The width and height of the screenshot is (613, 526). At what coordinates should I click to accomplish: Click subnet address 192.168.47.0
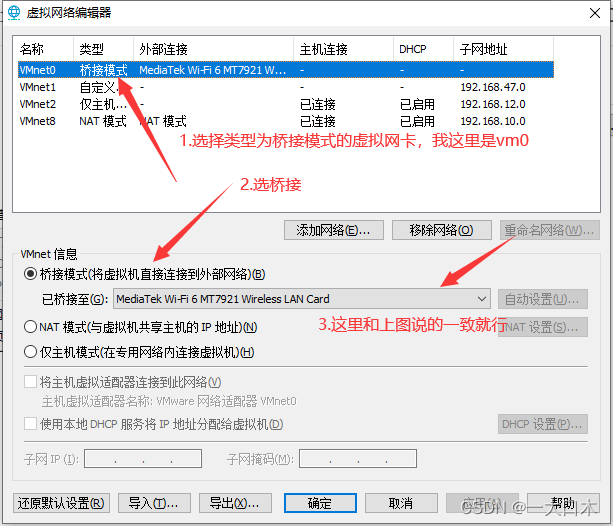point(493,87)
